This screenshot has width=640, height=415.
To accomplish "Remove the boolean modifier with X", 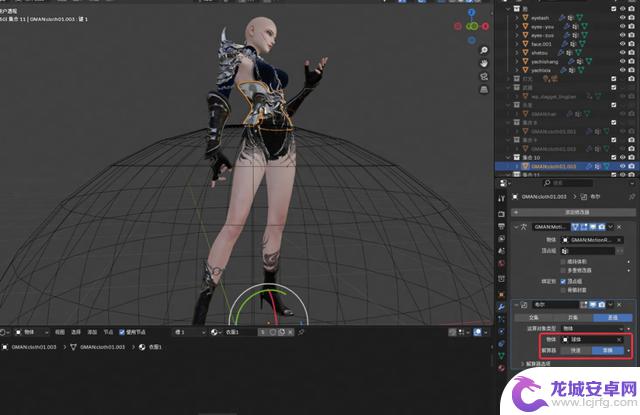I will pyautogui.click(x=619, y=305).
